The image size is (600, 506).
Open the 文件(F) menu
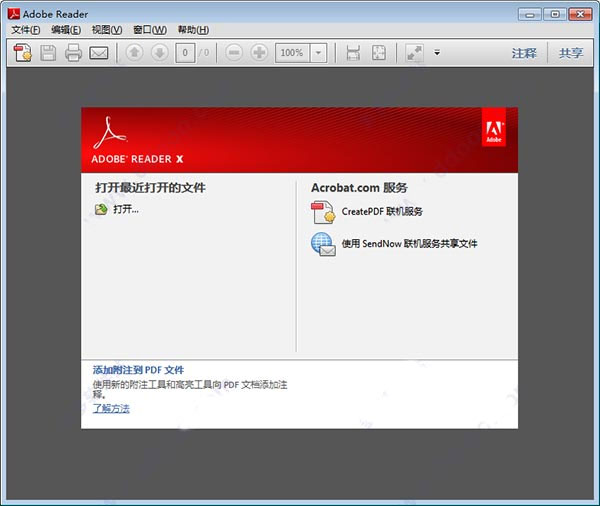tap(26, 30)
